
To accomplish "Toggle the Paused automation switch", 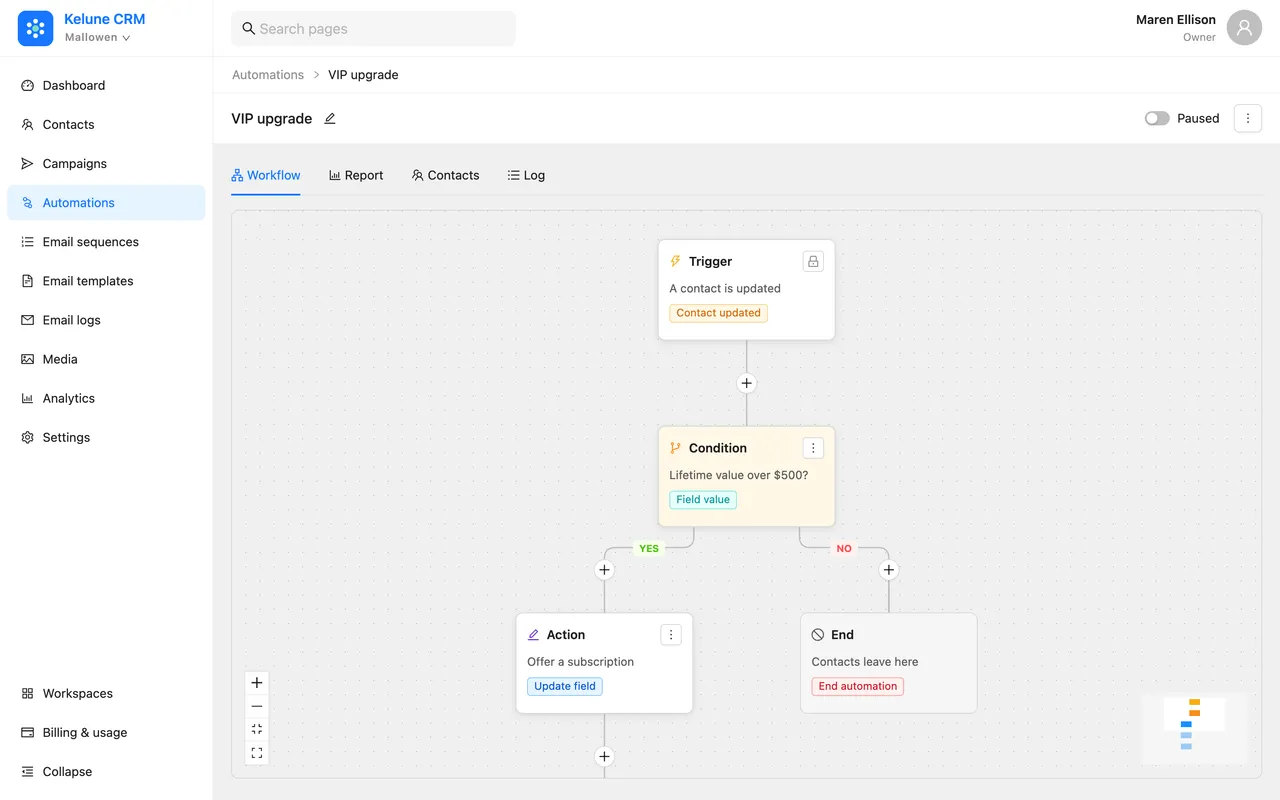I will pos(1157,118).
